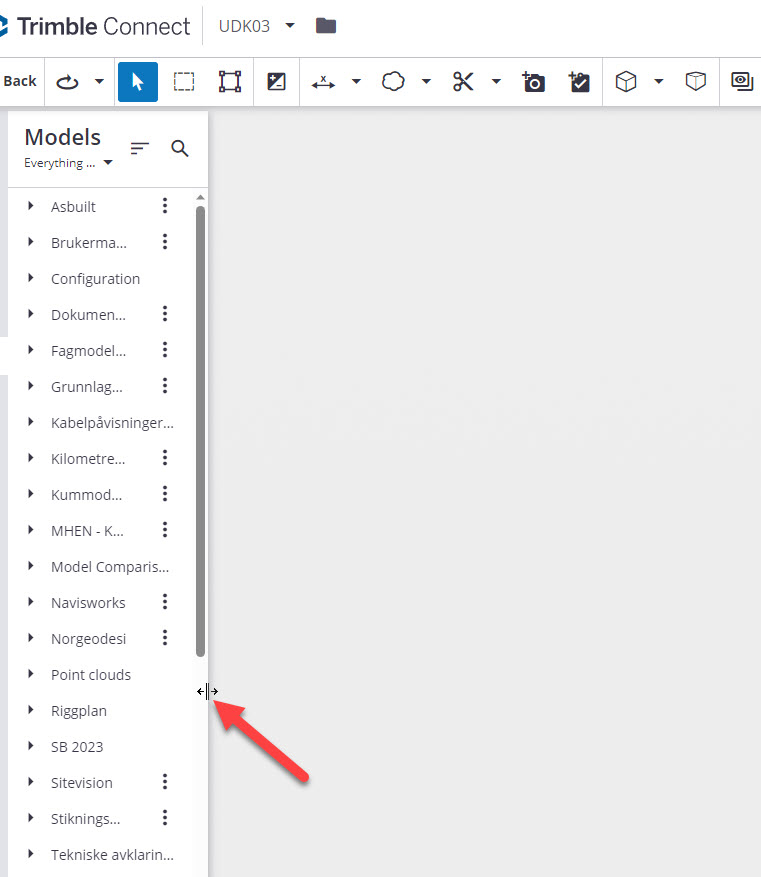Image resolution: width=761 pixels, height=877 pixels.
Task: Expand the Kabelpåvisninger... folder
Action: (x=31, y=422)
